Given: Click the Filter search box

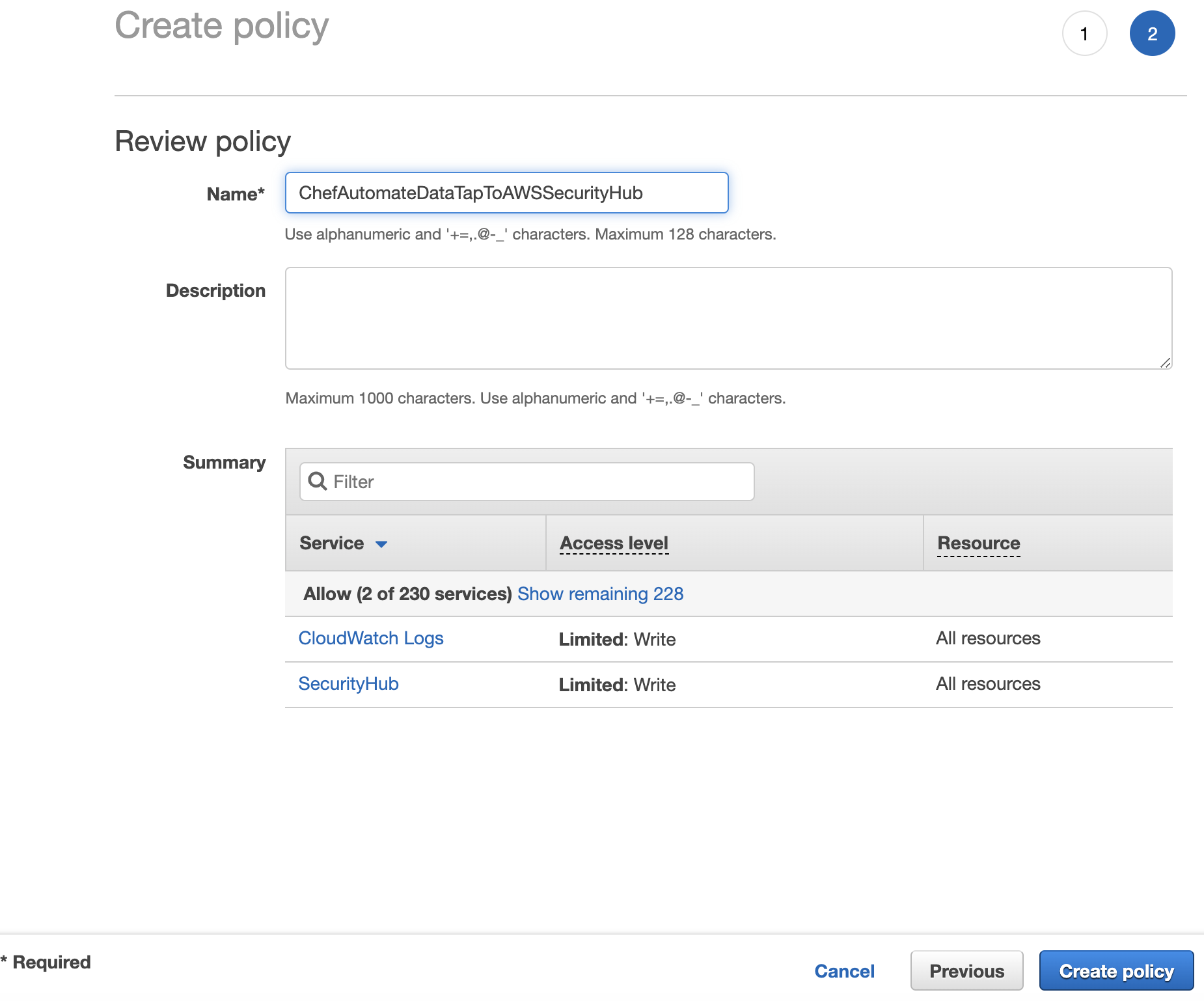Looking at the screenshot, I should (x=540, y=482).
